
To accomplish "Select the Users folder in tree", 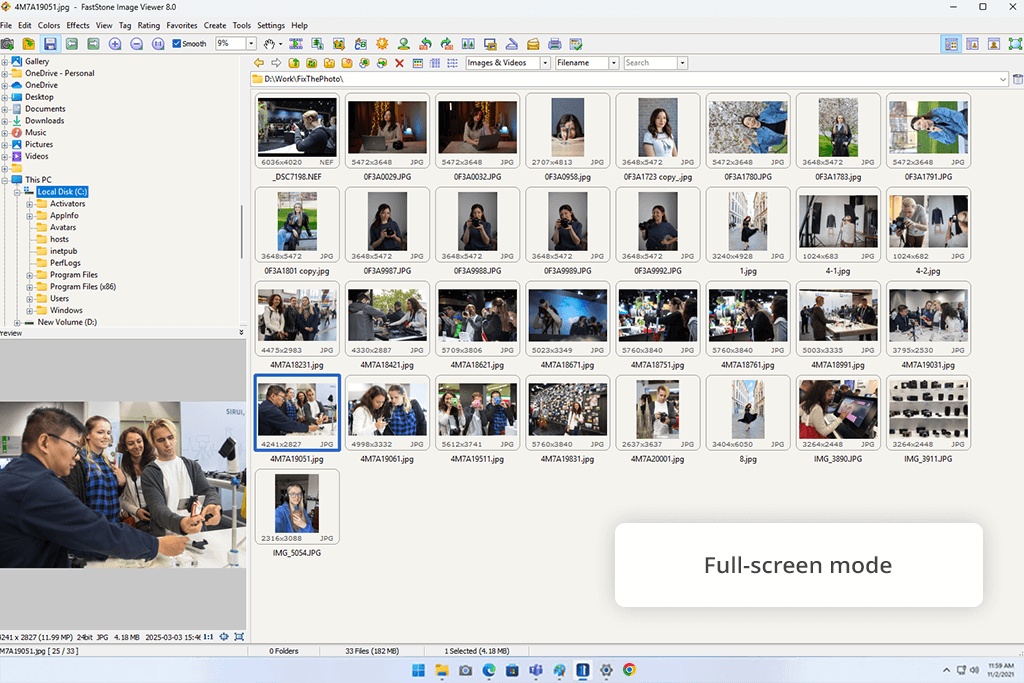I will 59,298.
